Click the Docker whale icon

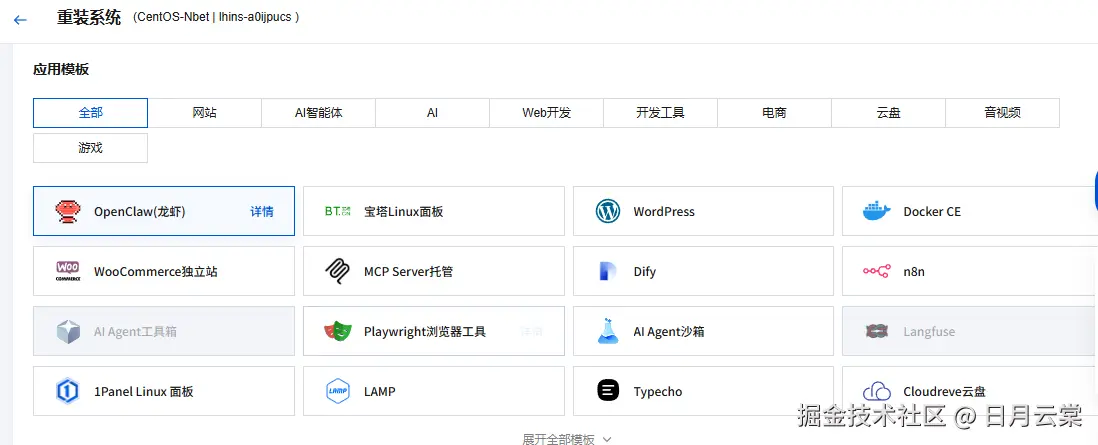(877, 212)
